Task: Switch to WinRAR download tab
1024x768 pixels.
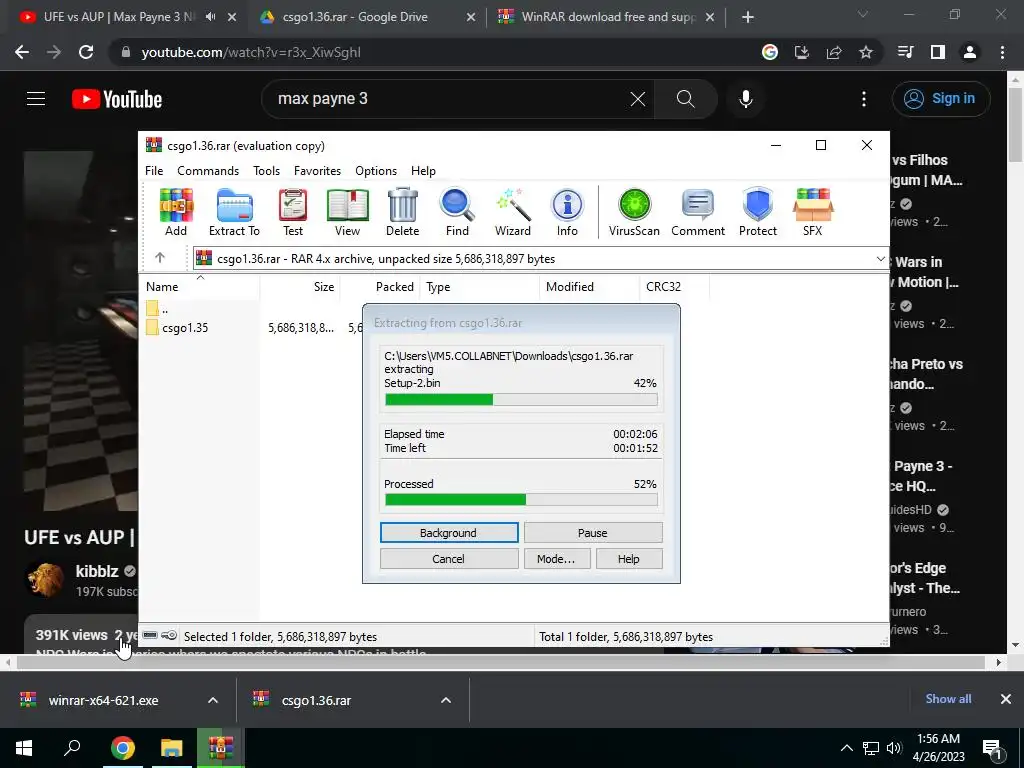Action: pos(607,17)
